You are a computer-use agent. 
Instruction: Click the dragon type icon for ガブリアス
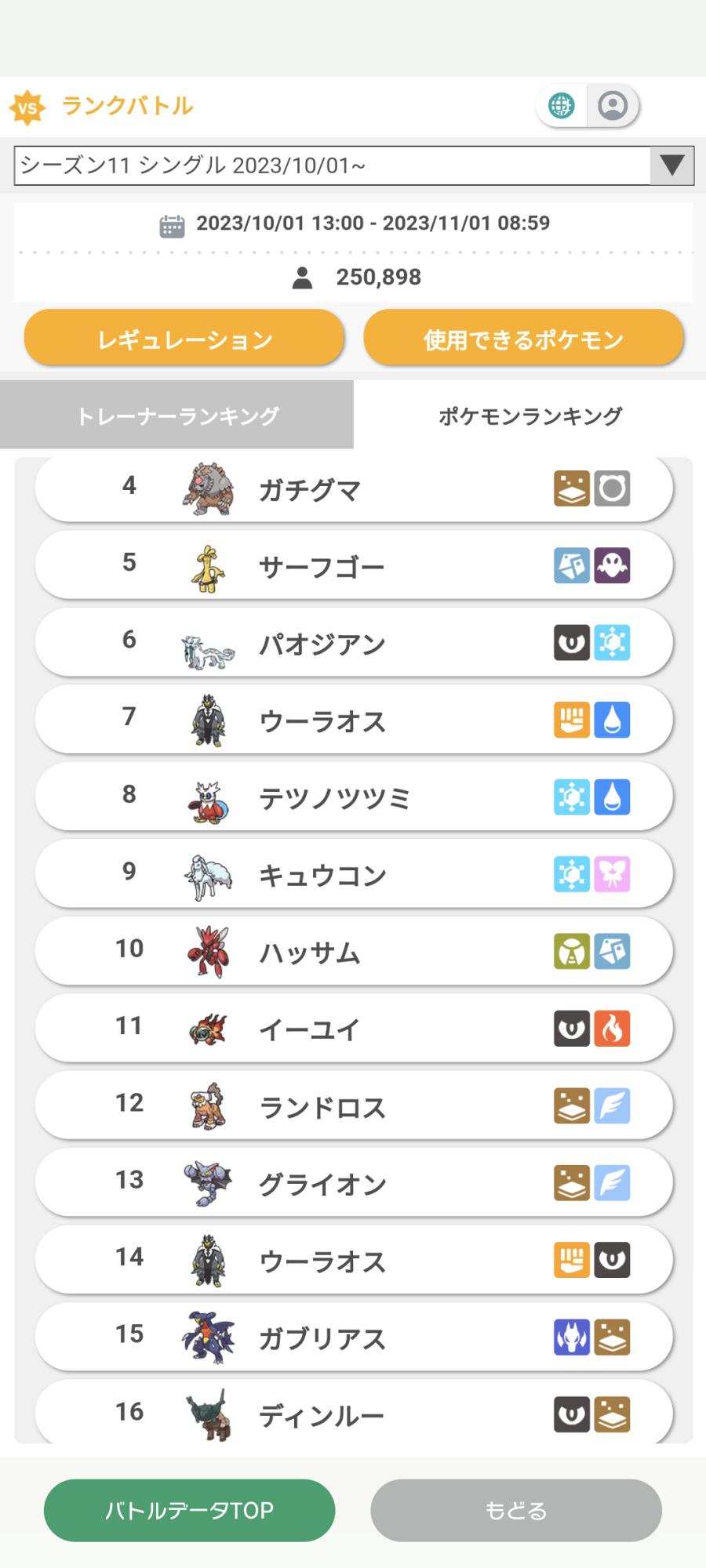click(572, 1337)
